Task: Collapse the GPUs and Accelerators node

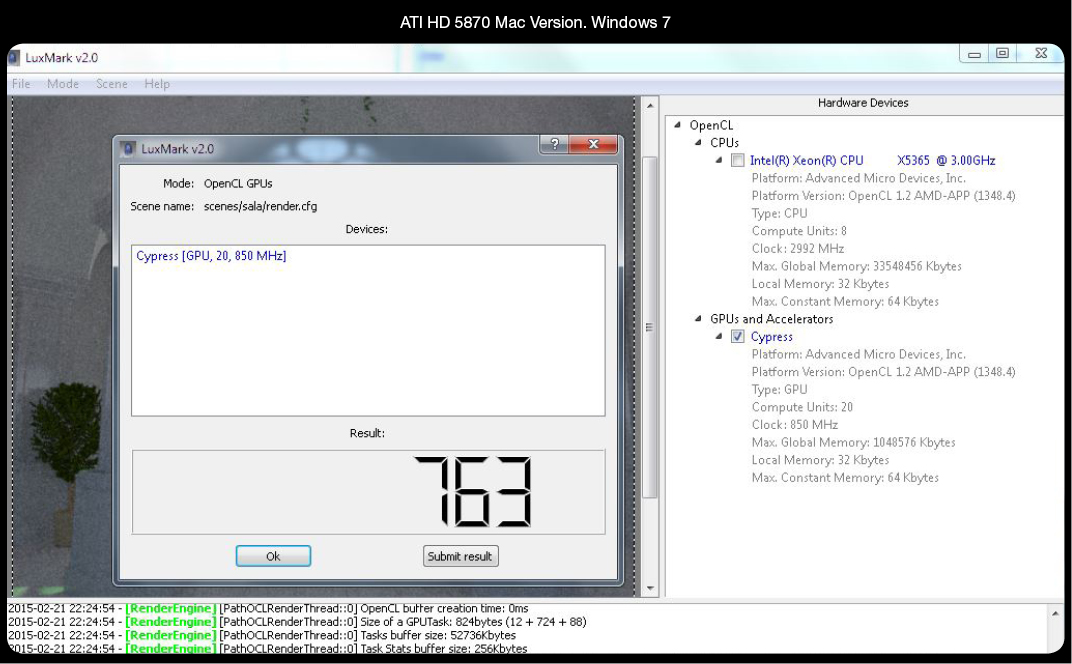Action: pos(698,319)
